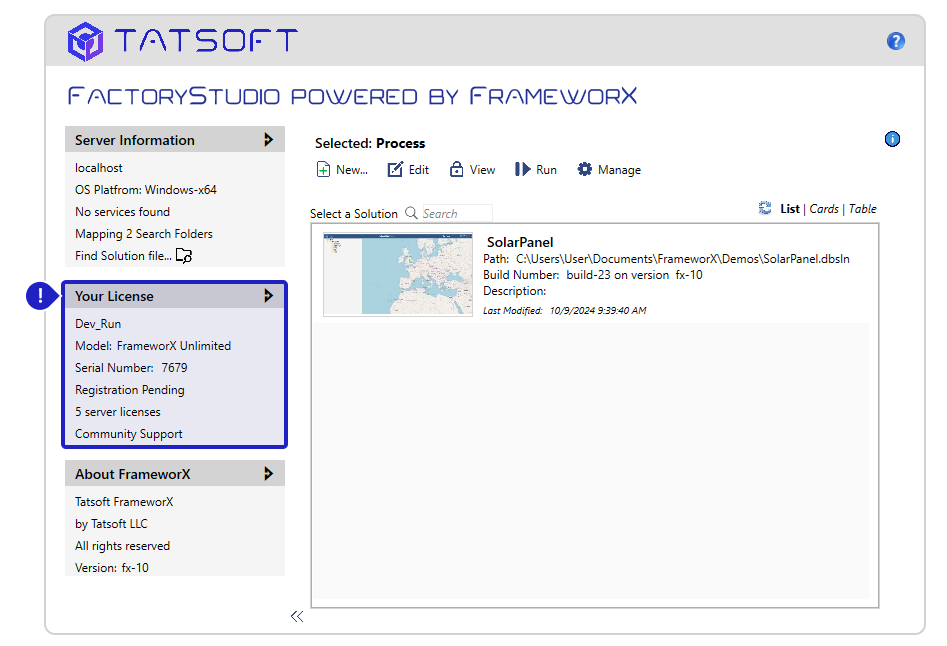Click the blue info icon

point(892,139)
